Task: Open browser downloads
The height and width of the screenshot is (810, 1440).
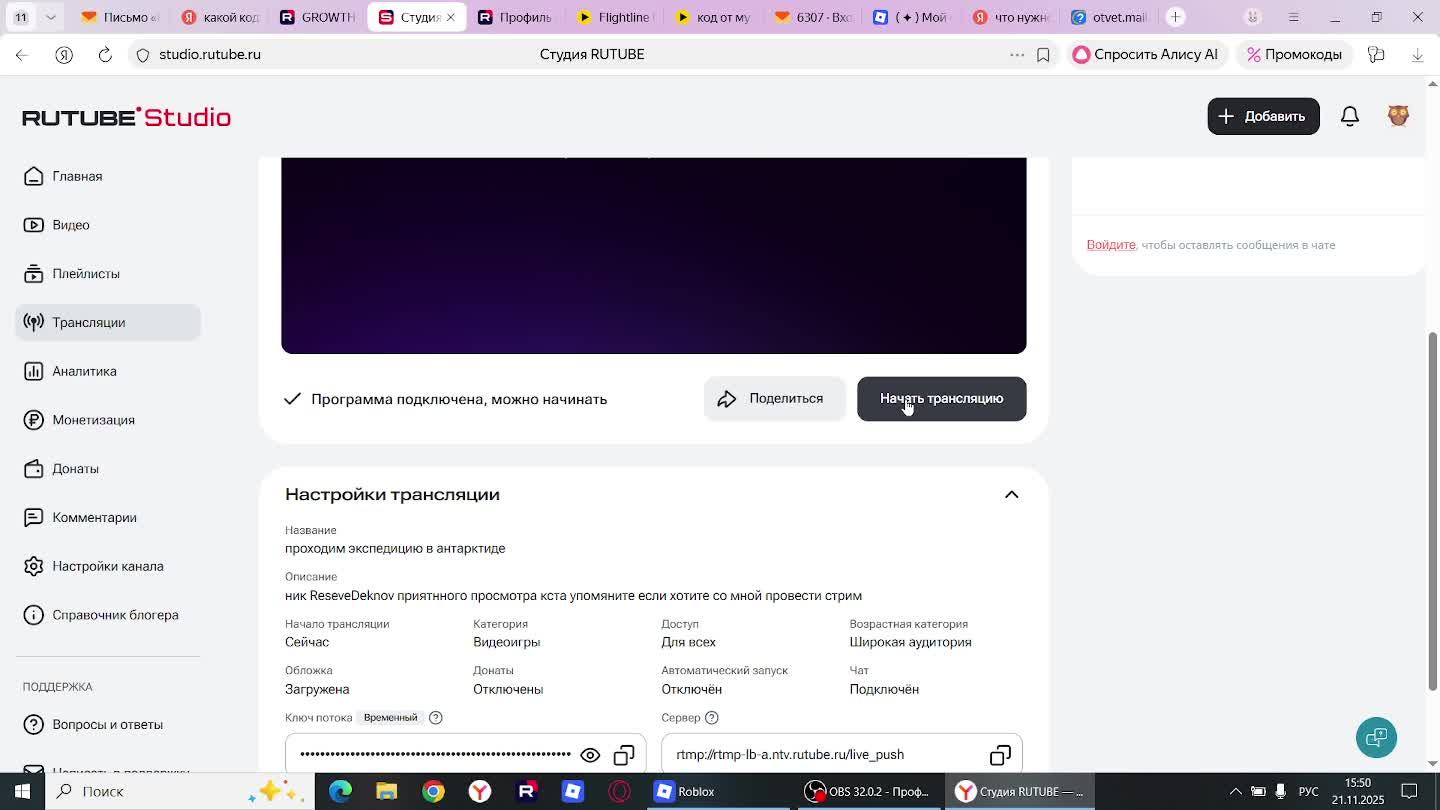Action: (1417, 55)
